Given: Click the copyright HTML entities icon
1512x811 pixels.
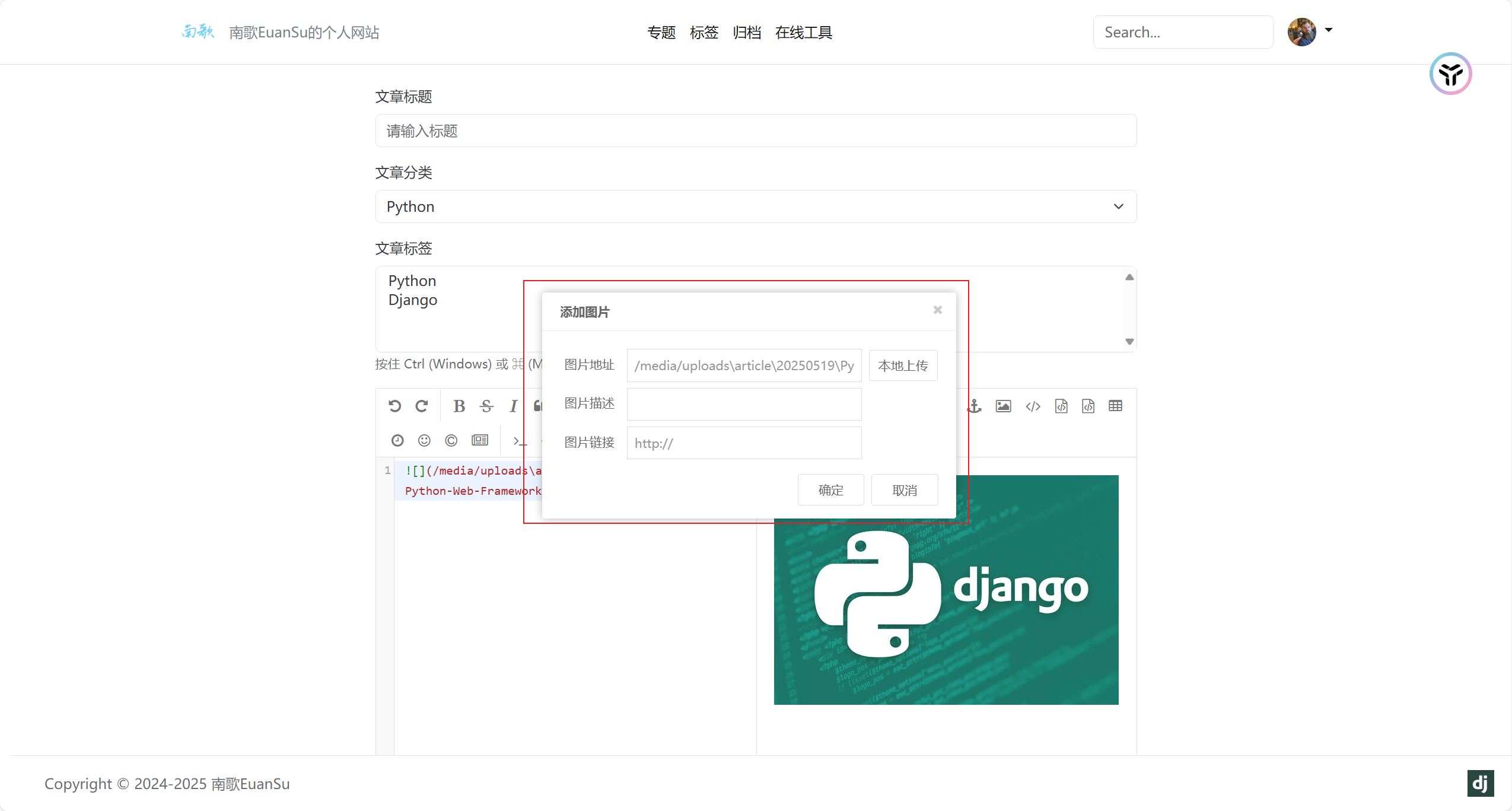Looking at the screenshot, I should [451, 440].
